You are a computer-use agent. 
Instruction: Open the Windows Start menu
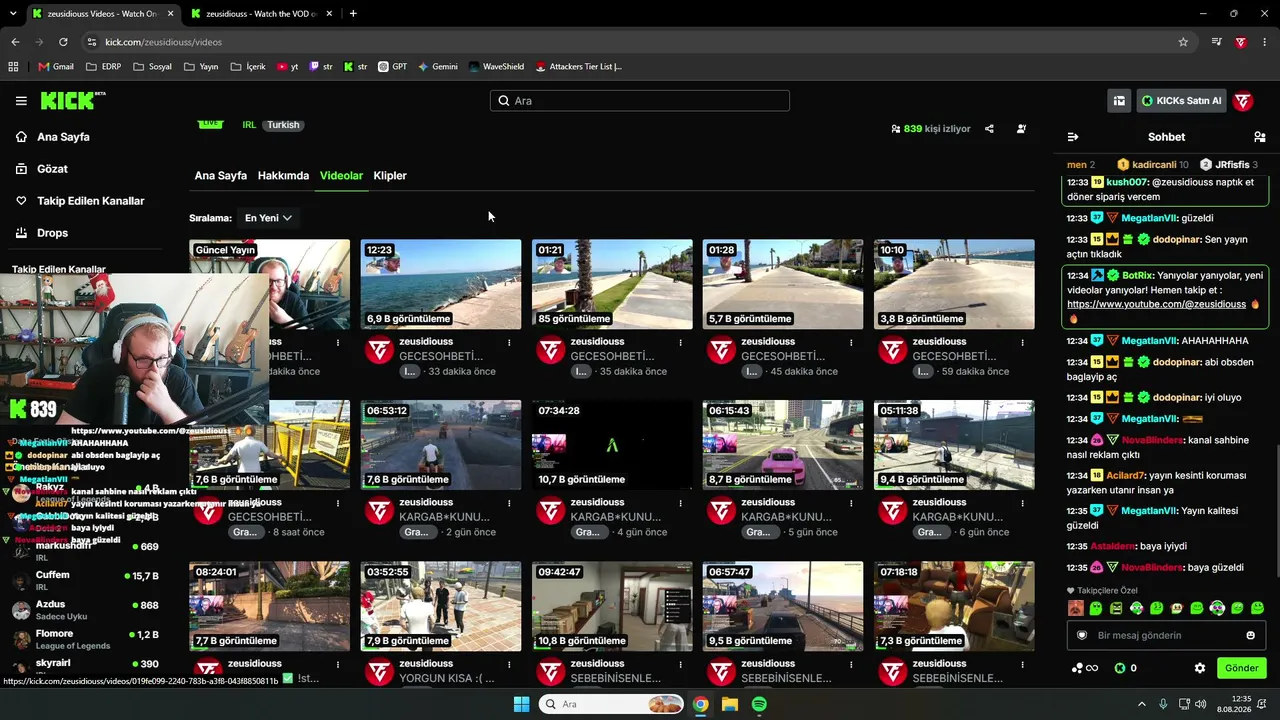[521, 704]
